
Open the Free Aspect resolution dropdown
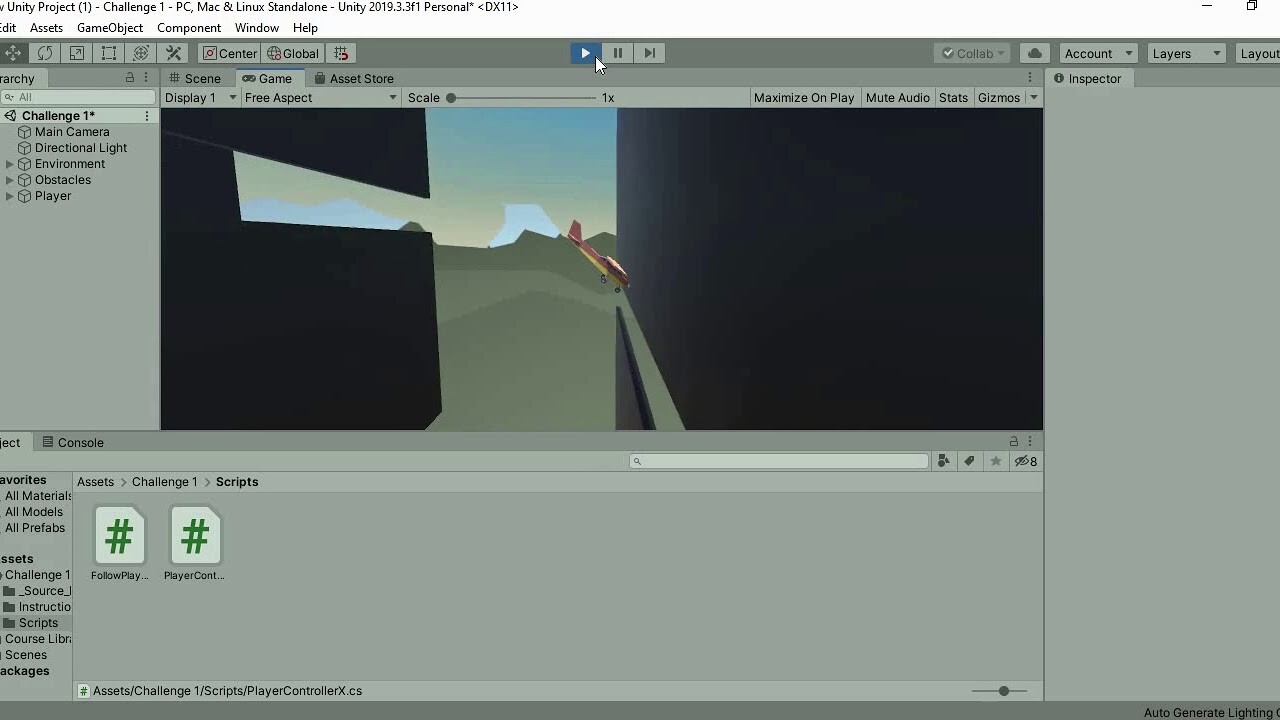[320, 97]
